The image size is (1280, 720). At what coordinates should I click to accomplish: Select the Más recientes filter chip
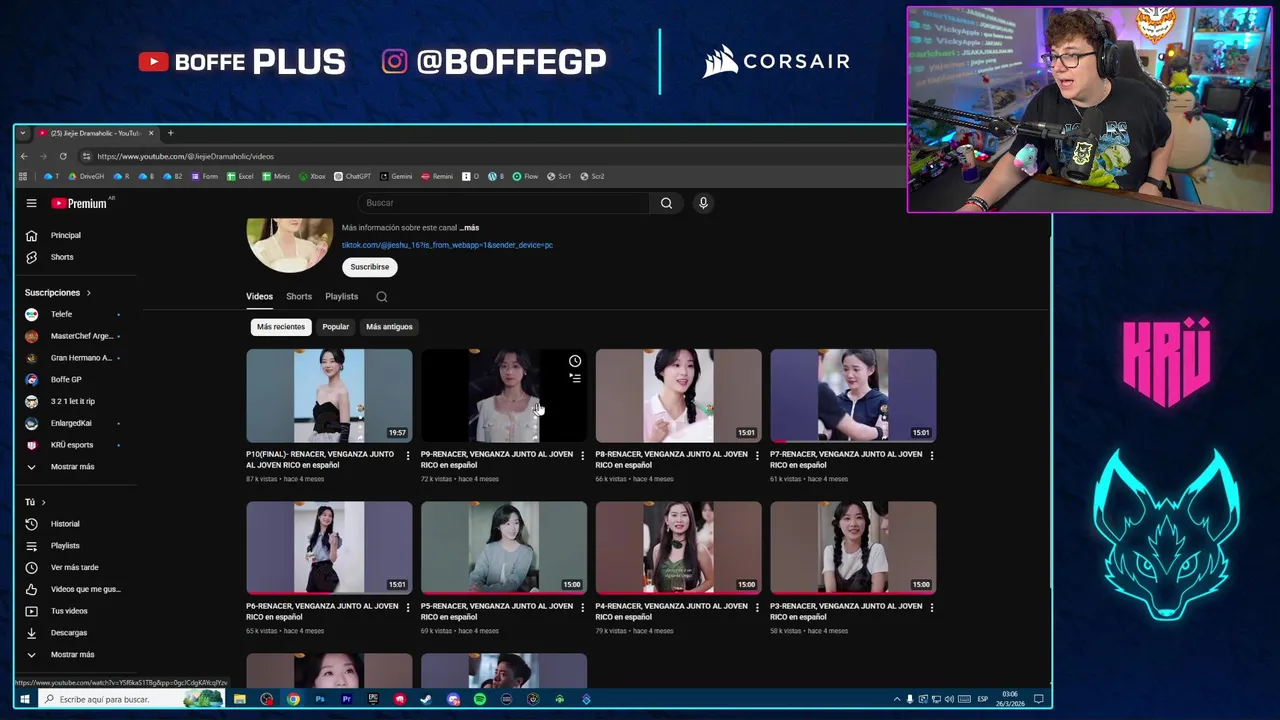click(281, 327)
